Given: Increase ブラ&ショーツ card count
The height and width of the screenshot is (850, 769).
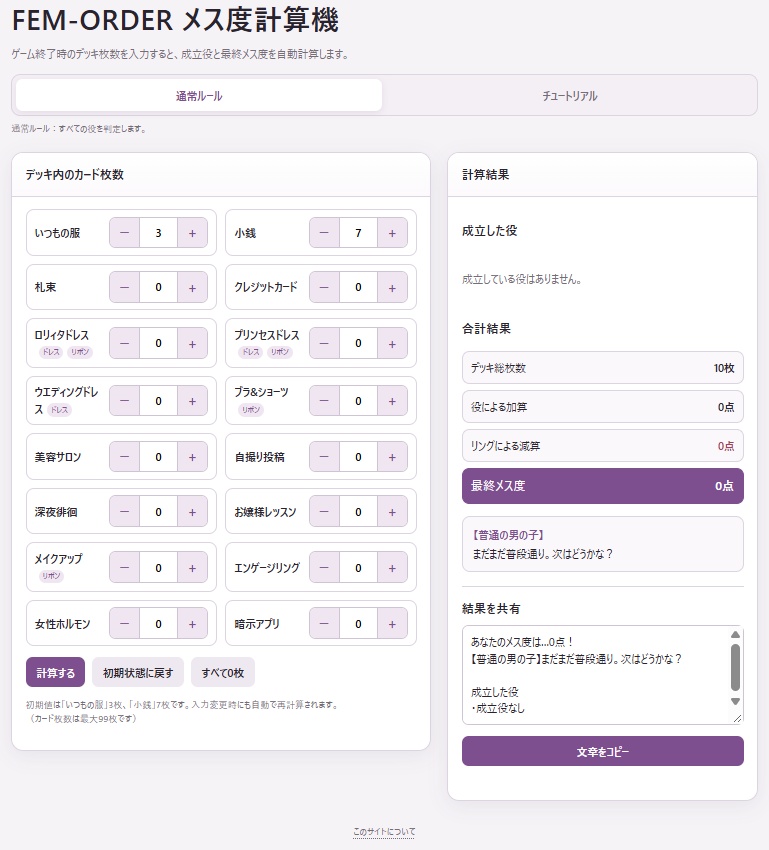Looking at the screenshot, I should point(392,401).
